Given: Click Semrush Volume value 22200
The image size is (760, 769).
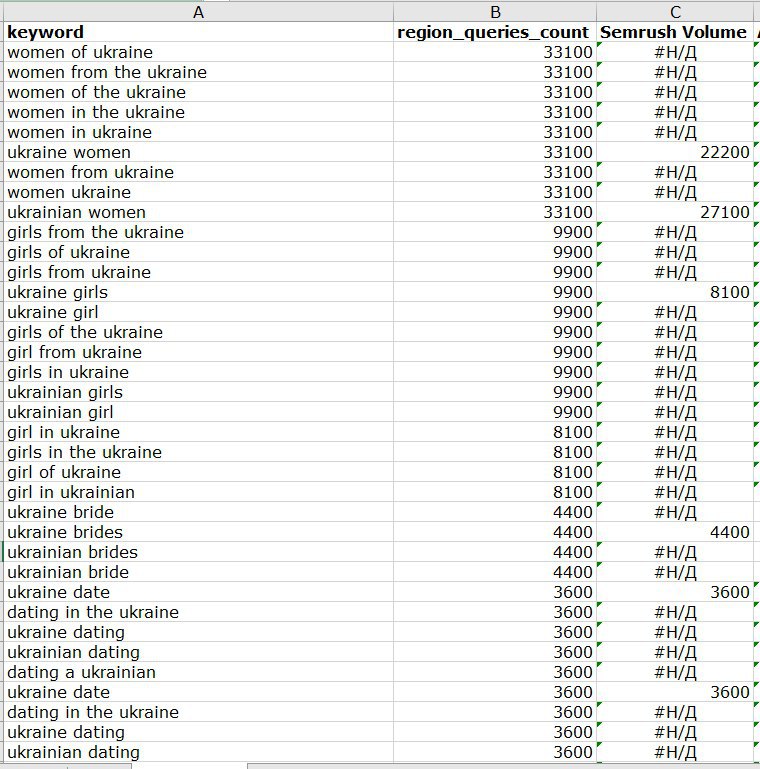Looking at the screenshot, I should click(x=675, y=152).
